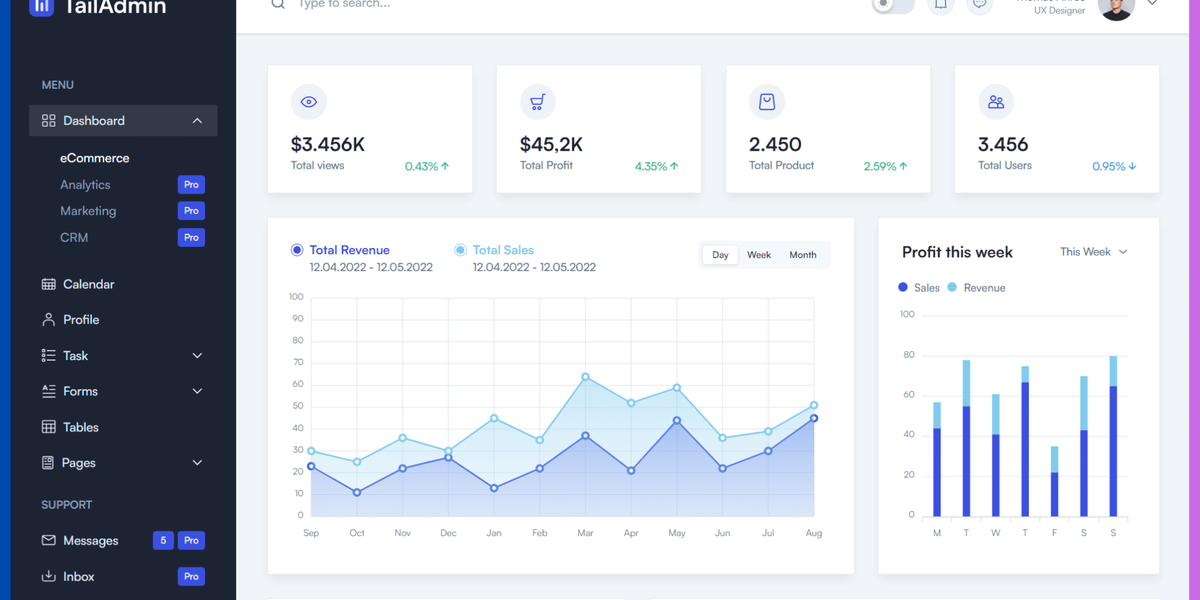Switch to the Month chart tab
The image size is (1200, 600).
tap(803, 255)
